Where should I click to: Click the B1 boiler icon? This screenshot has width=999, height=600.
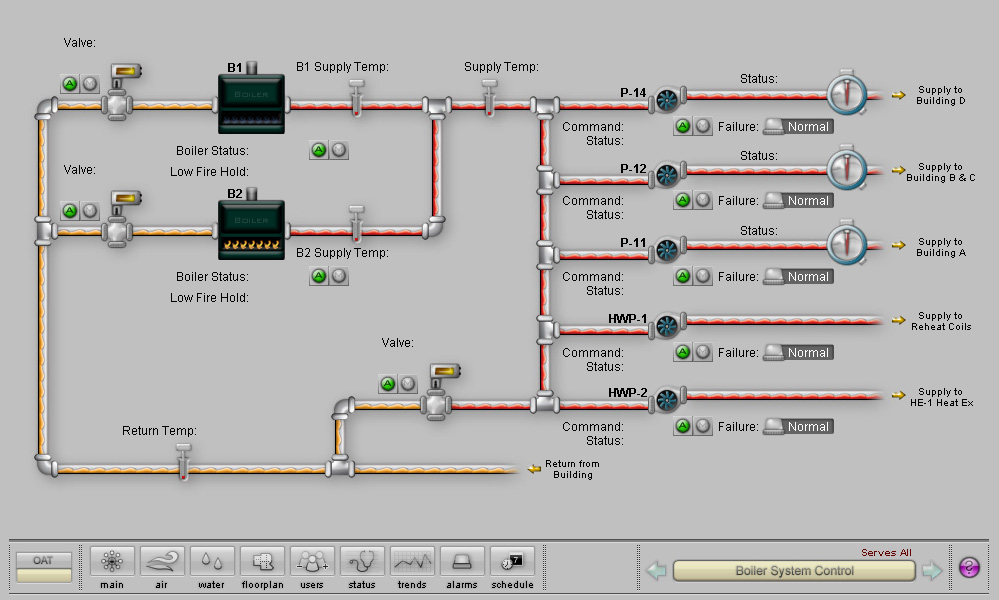pos(251,100)
